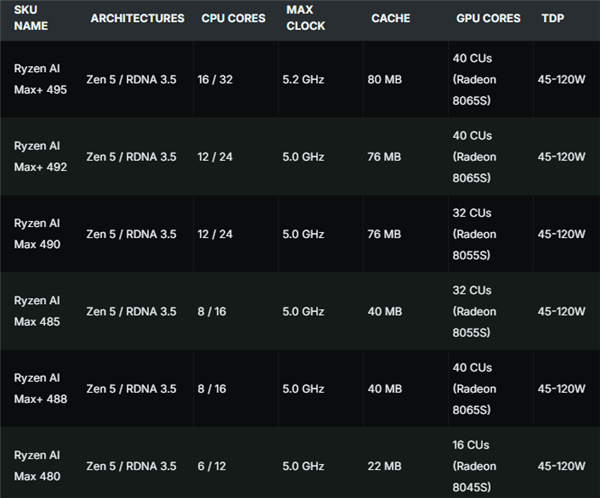Click Zen 5 / RDNA 3.5 in Max+ 495 row

131,80
